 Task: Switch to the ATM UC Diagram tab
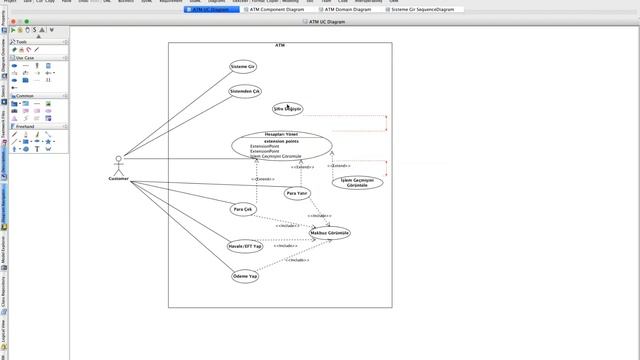click(211, 9)
